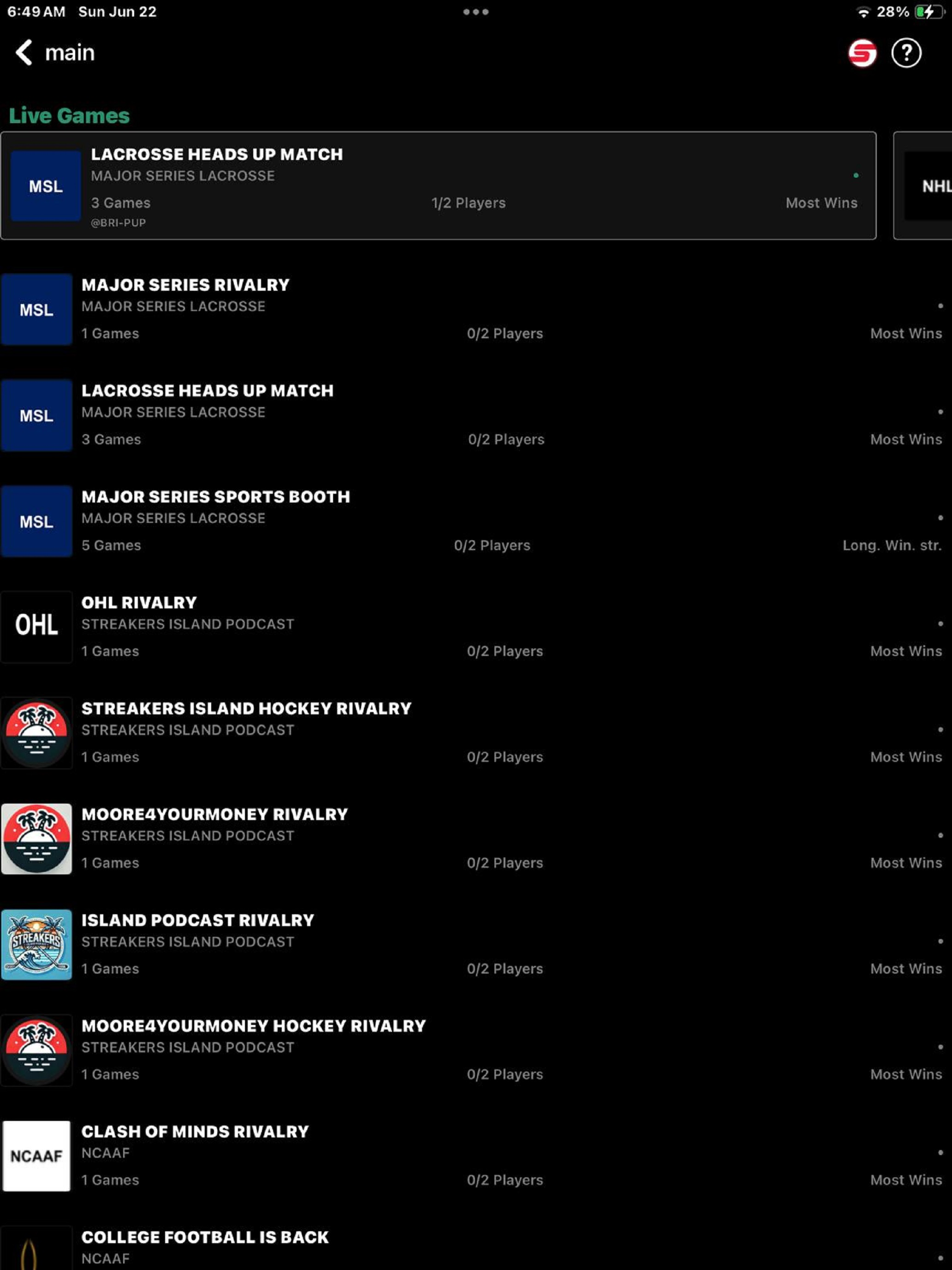
Task: Tap the green live dot on the @BRI-PUP card
Action: tap(856, 176)
